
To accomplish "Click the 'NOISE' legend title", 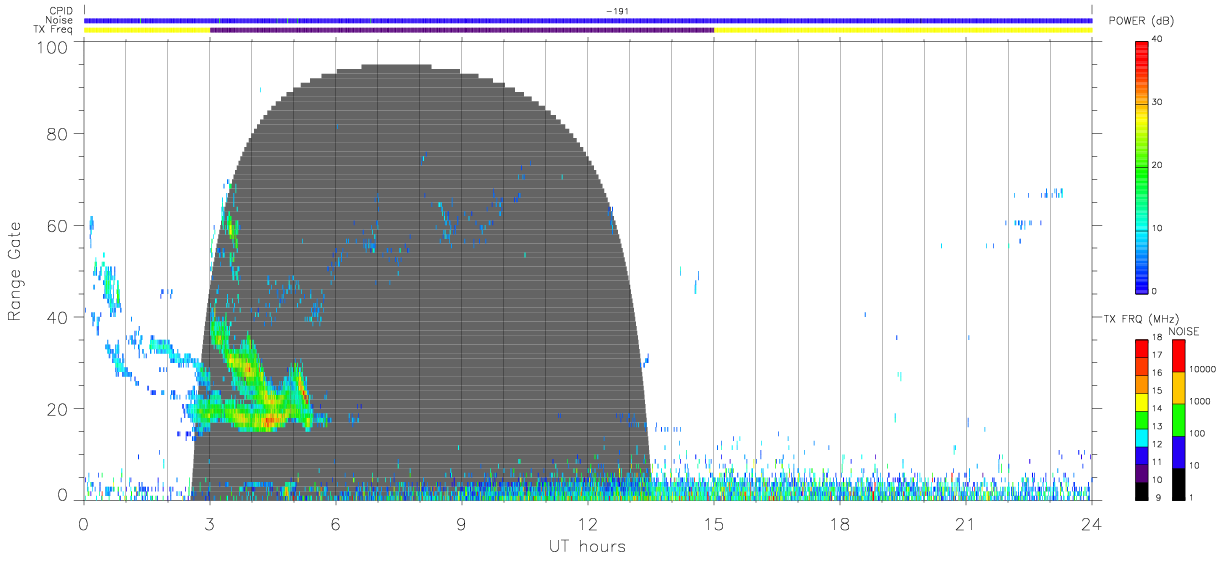I will pos(1184,331).
